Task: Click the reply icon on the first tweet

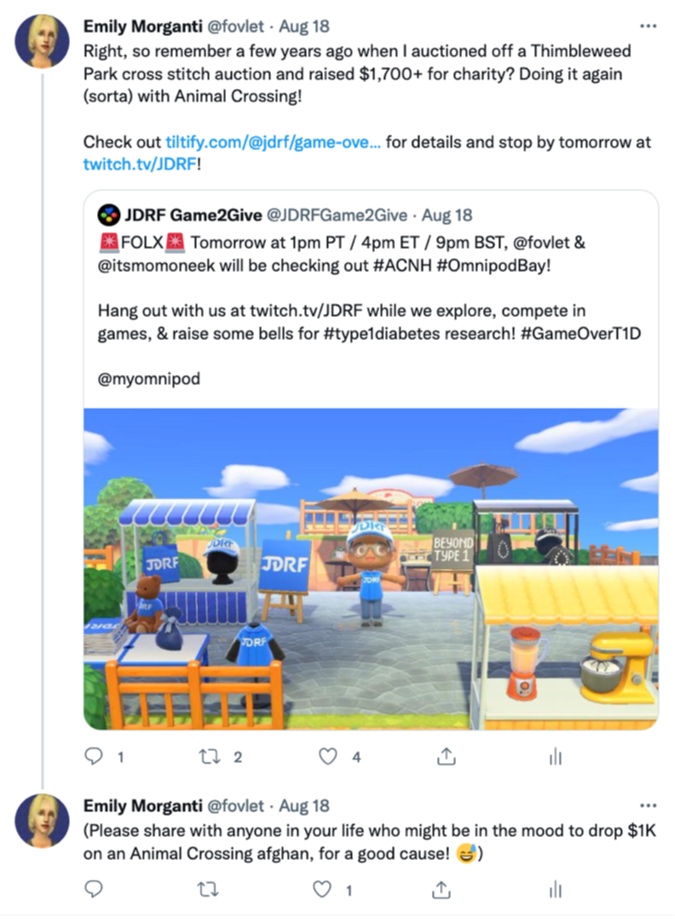Action: [94, 756]
